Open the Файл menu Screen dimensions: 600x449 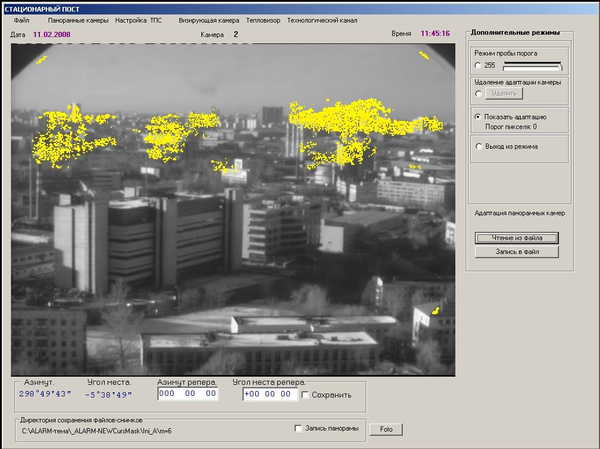pos(21,20)
